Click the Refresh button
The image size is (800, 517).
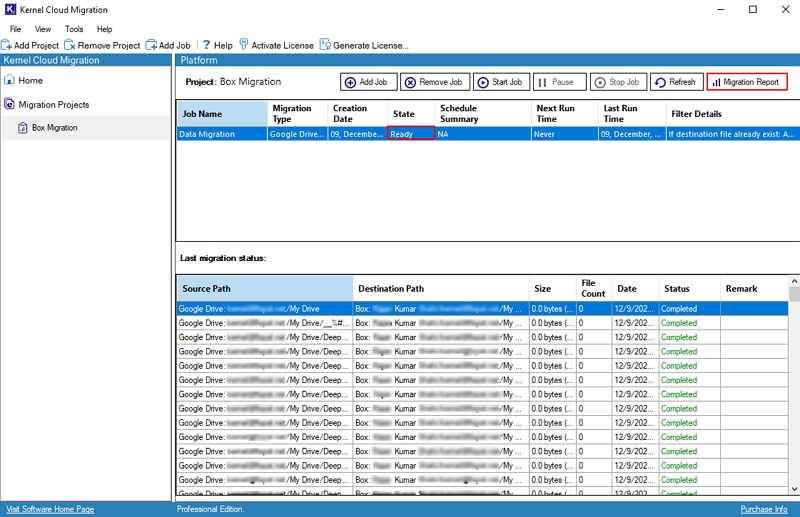[x=677, y=82]
